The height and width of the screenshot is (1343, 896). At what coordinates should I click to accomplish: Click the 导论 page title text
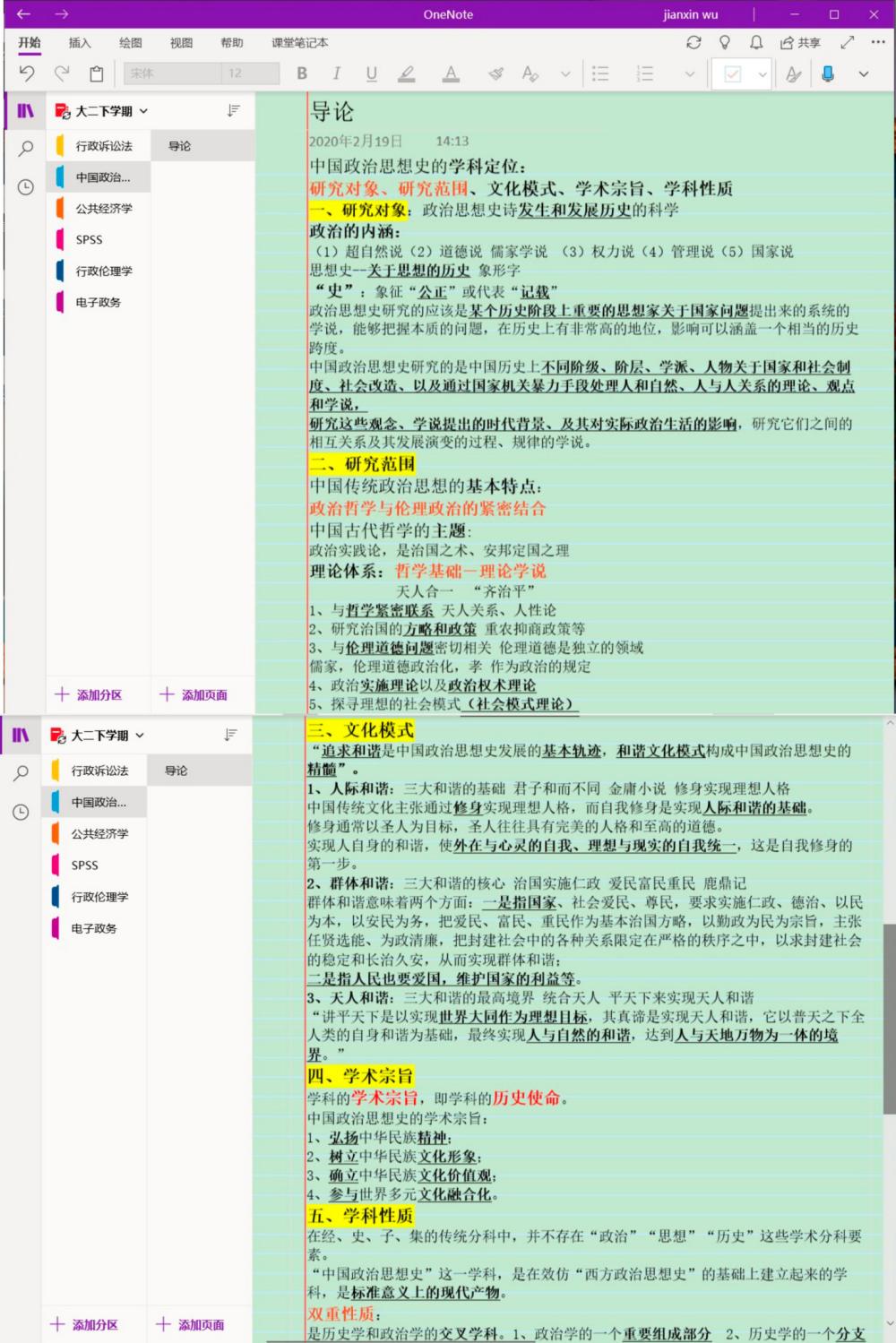[332, 112]
